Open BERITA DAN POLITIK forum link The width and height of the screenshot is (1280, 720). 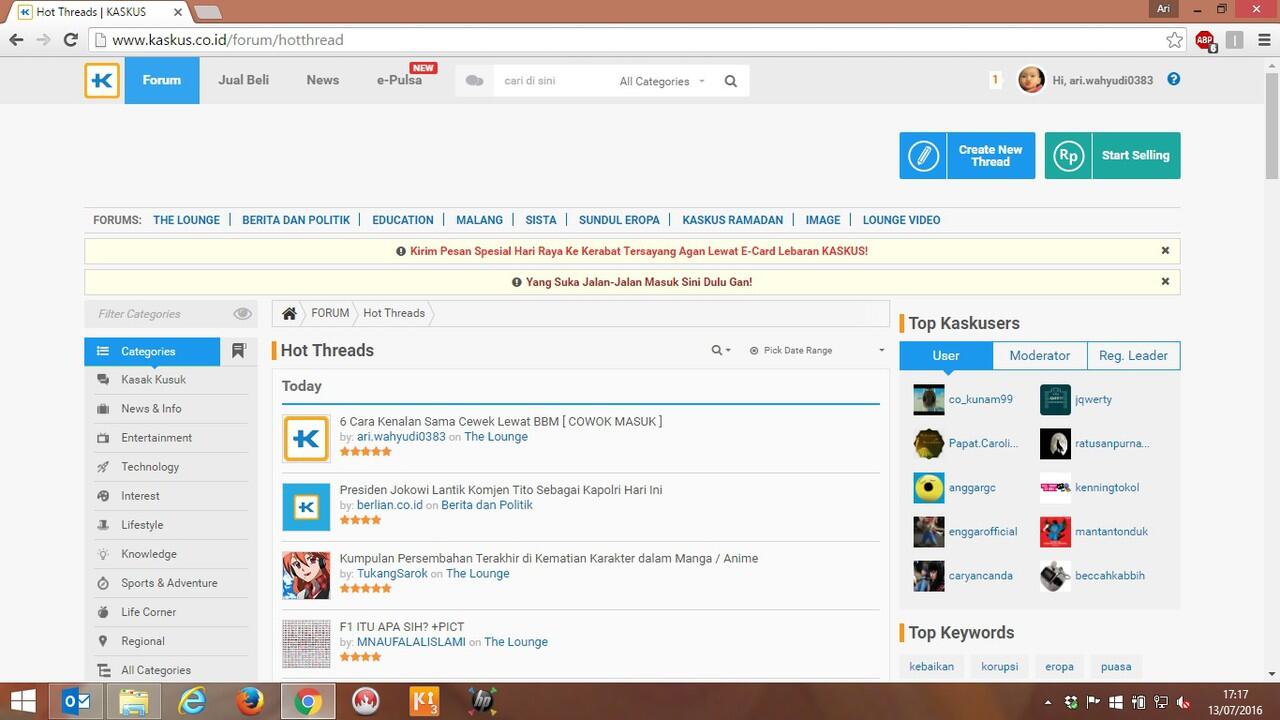click(296, 220)
